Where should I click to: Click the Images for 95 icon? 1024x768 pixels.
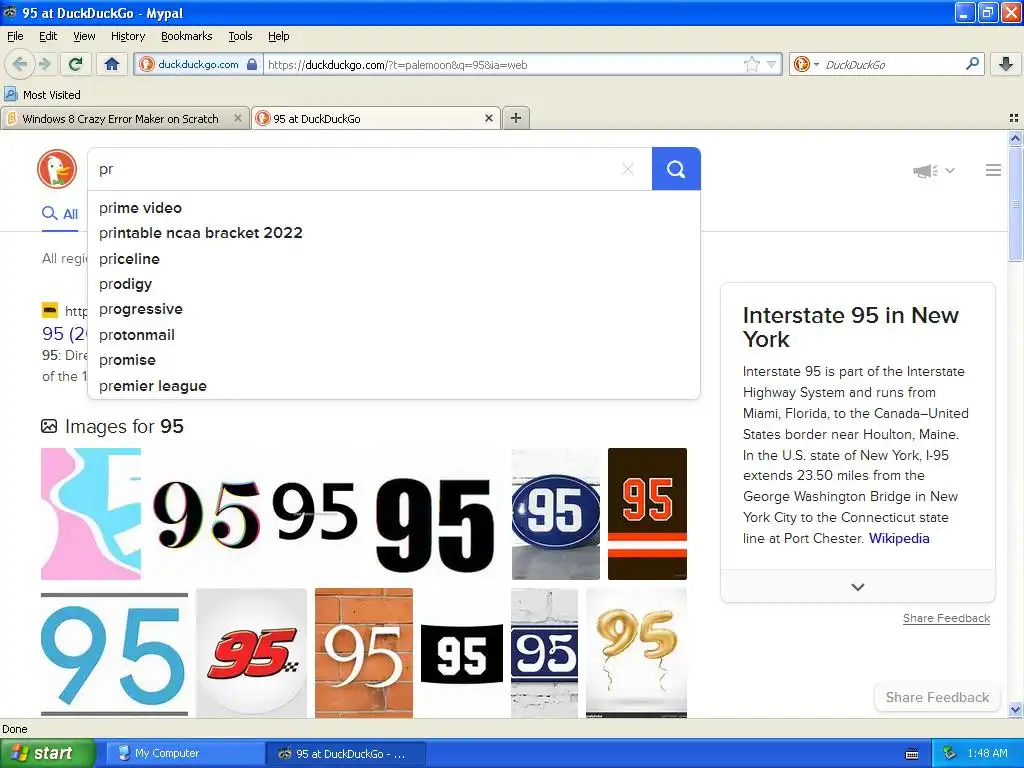tap(49, 426)
